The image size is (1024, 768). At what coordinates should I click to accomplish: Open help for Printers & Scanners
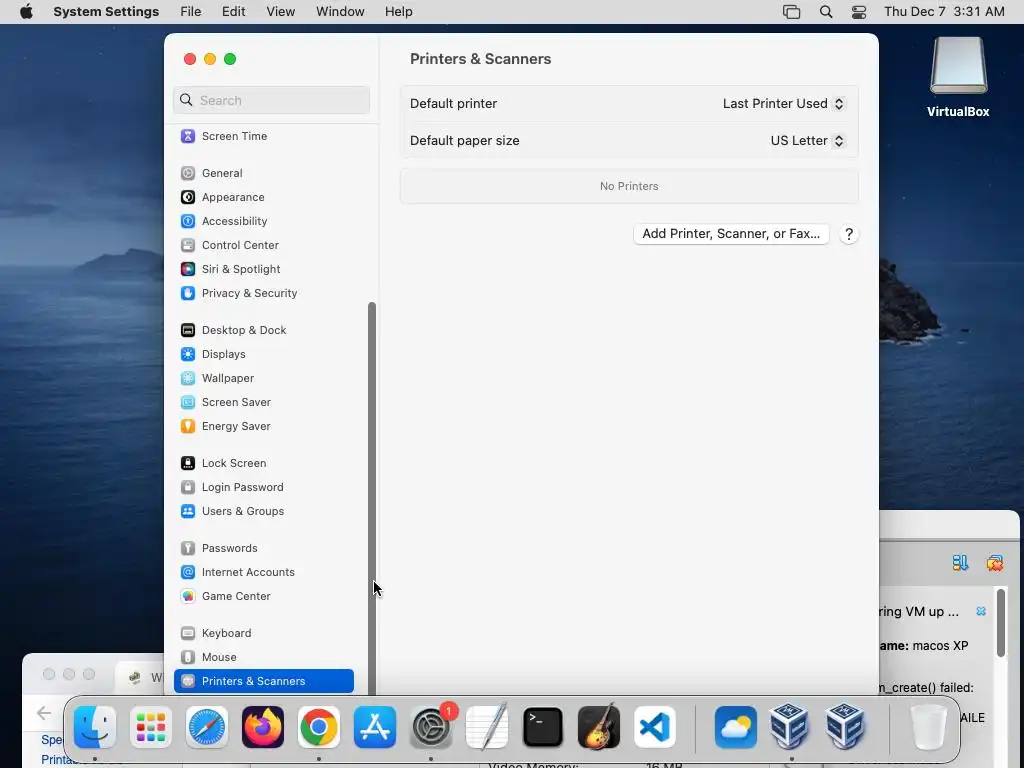[848, 234]
